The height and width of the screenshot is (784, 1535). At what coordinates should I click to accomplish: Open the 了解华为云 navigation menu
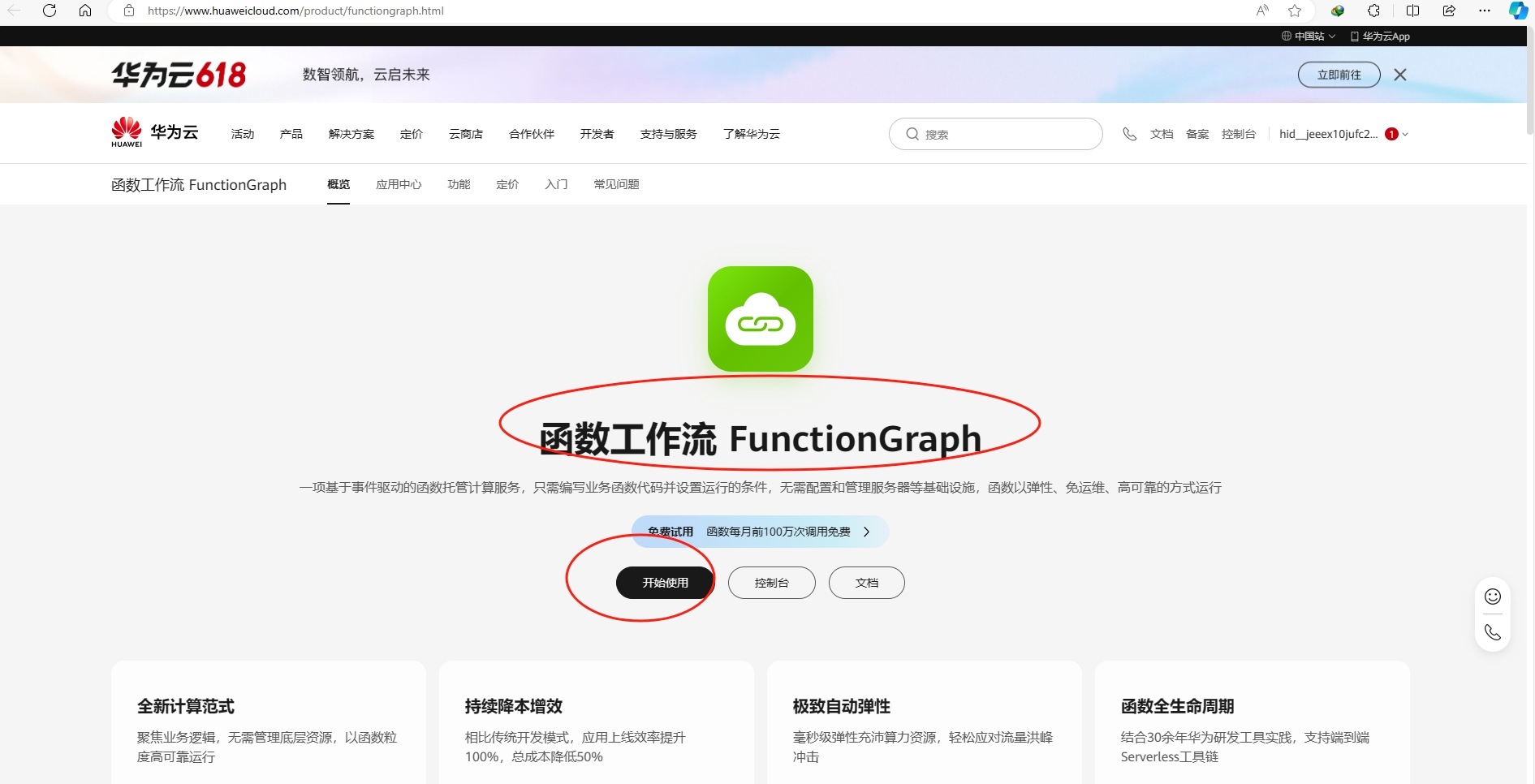[752, 134]
